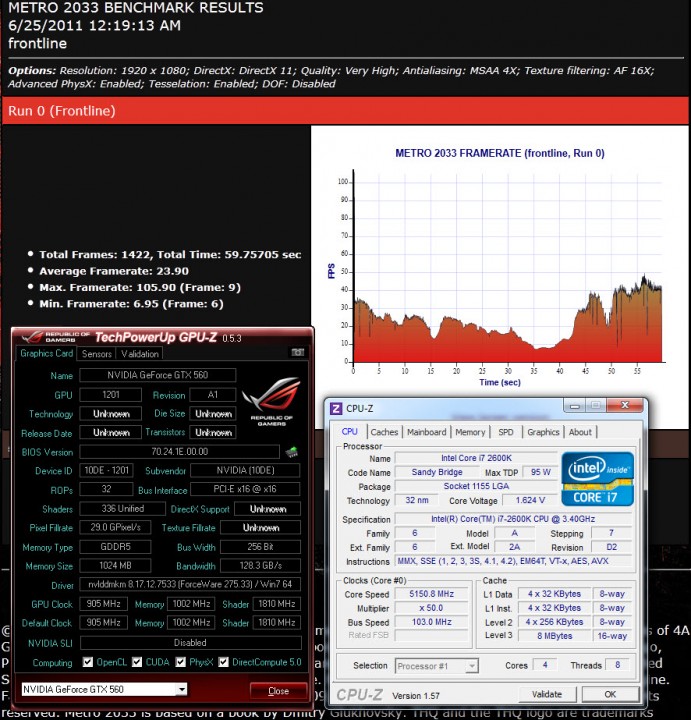691x720 pixels.
Task: Click the Core Speed 5150.8 MHz value
Action: [431, 594]
